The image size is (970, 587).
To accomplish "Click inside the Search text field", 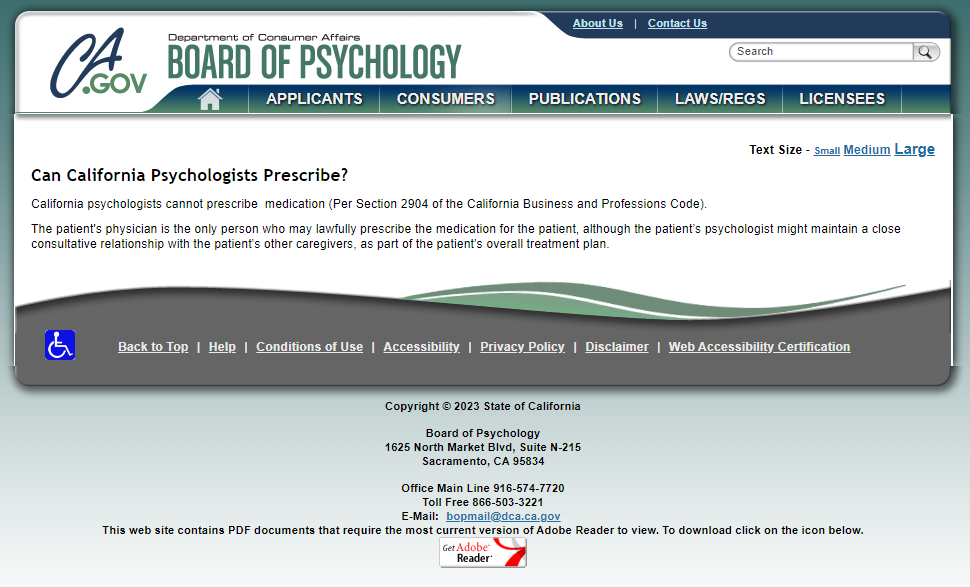I will click(821, 52).
